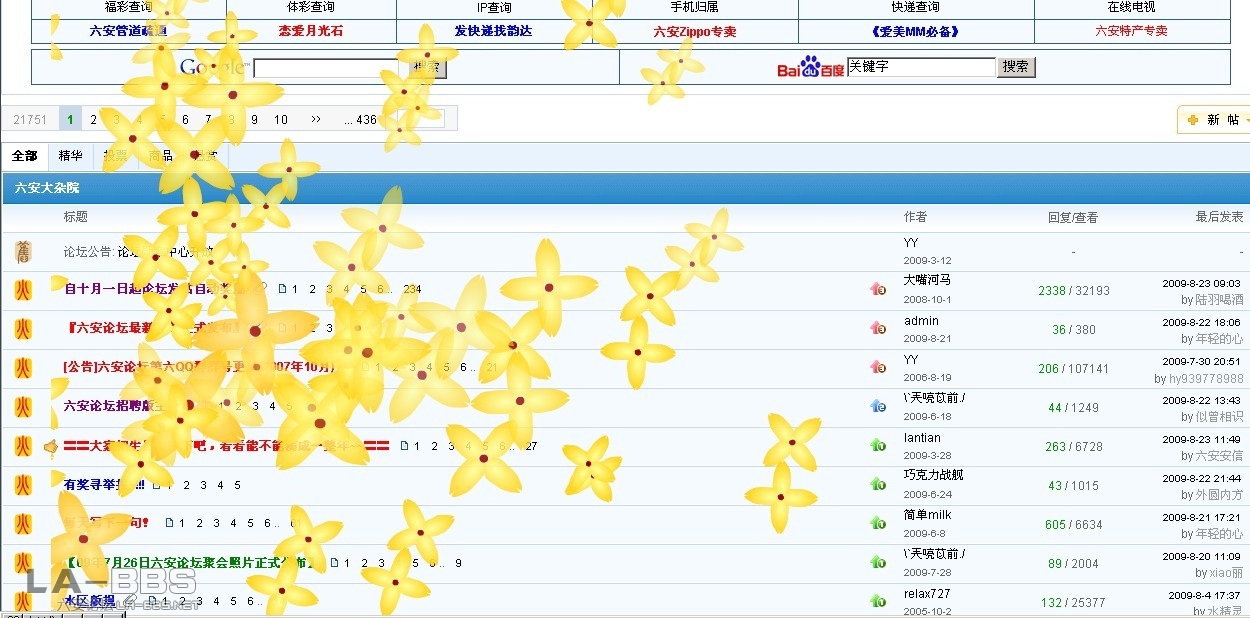Click the Baidu logo
1250x618 pixels.
[x=810, y=67]
